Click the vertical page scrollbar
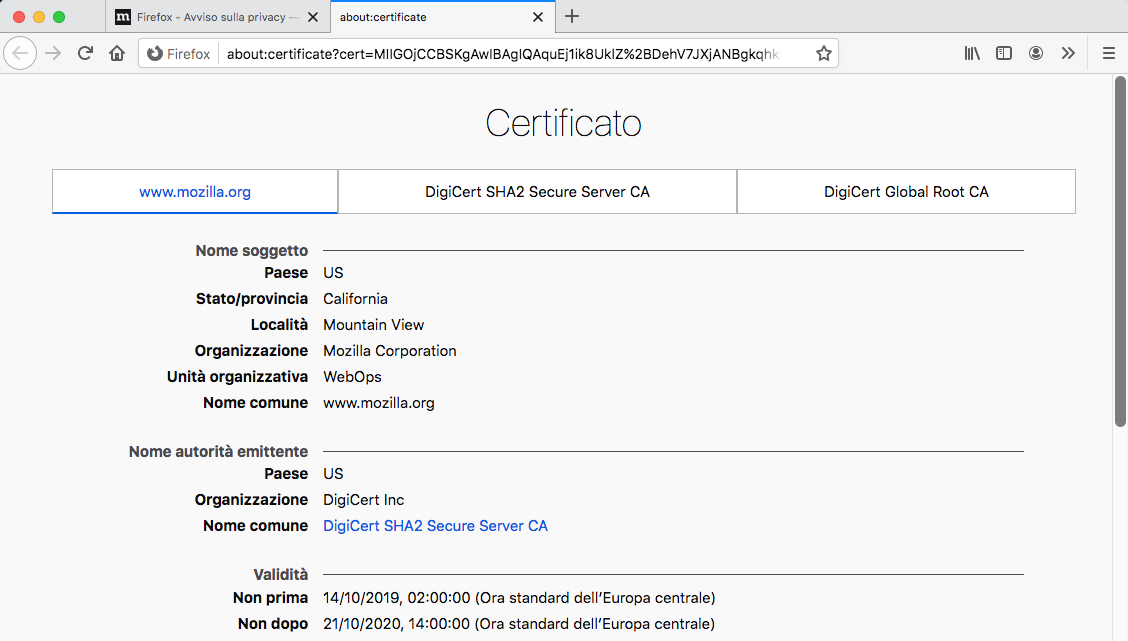Viewport: 1128px width, 641px height. click(1120, 252)
